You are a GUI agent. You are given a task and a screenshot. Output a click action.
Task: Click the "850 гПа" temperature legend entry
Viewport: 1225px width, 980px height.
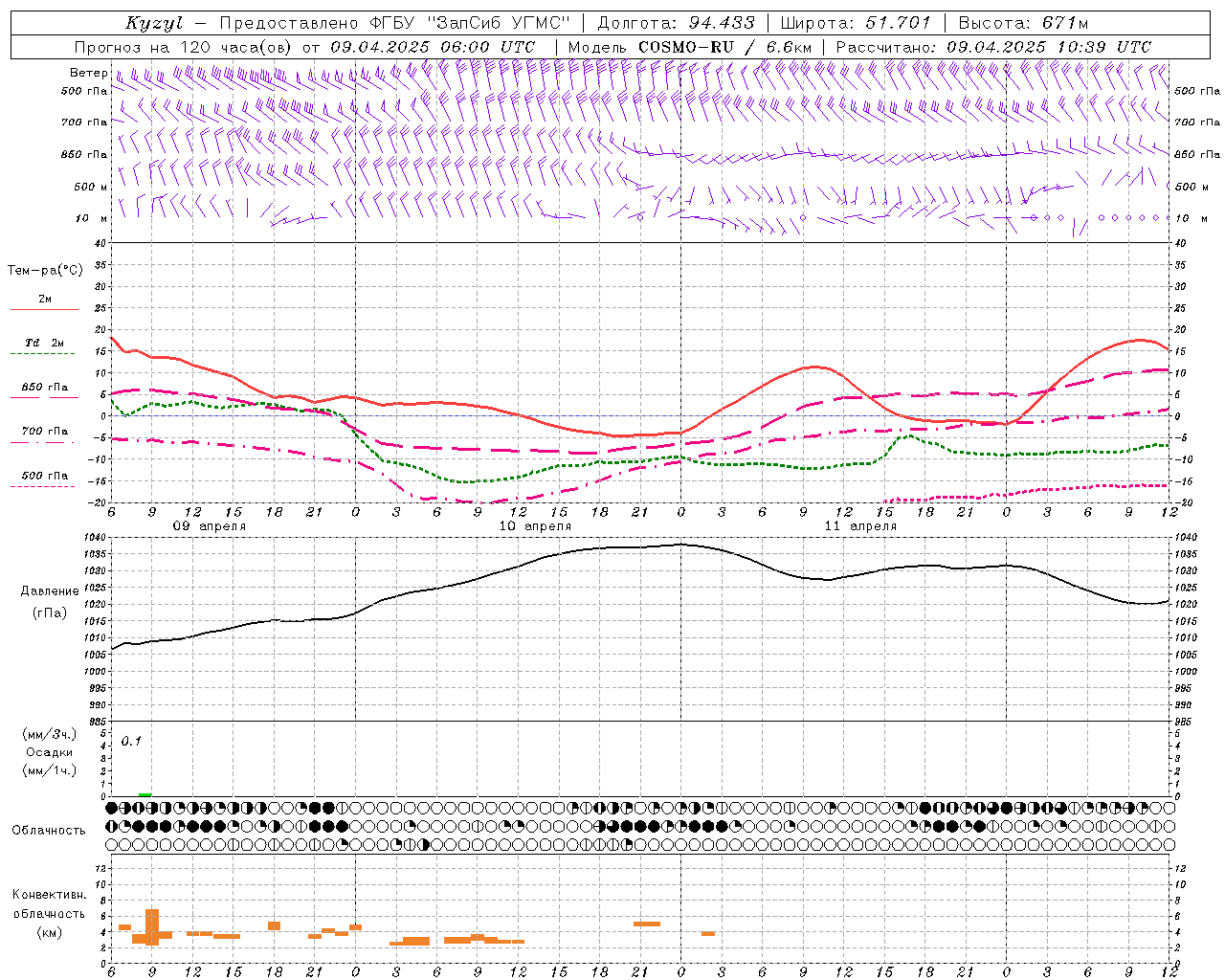click(45, 388)
